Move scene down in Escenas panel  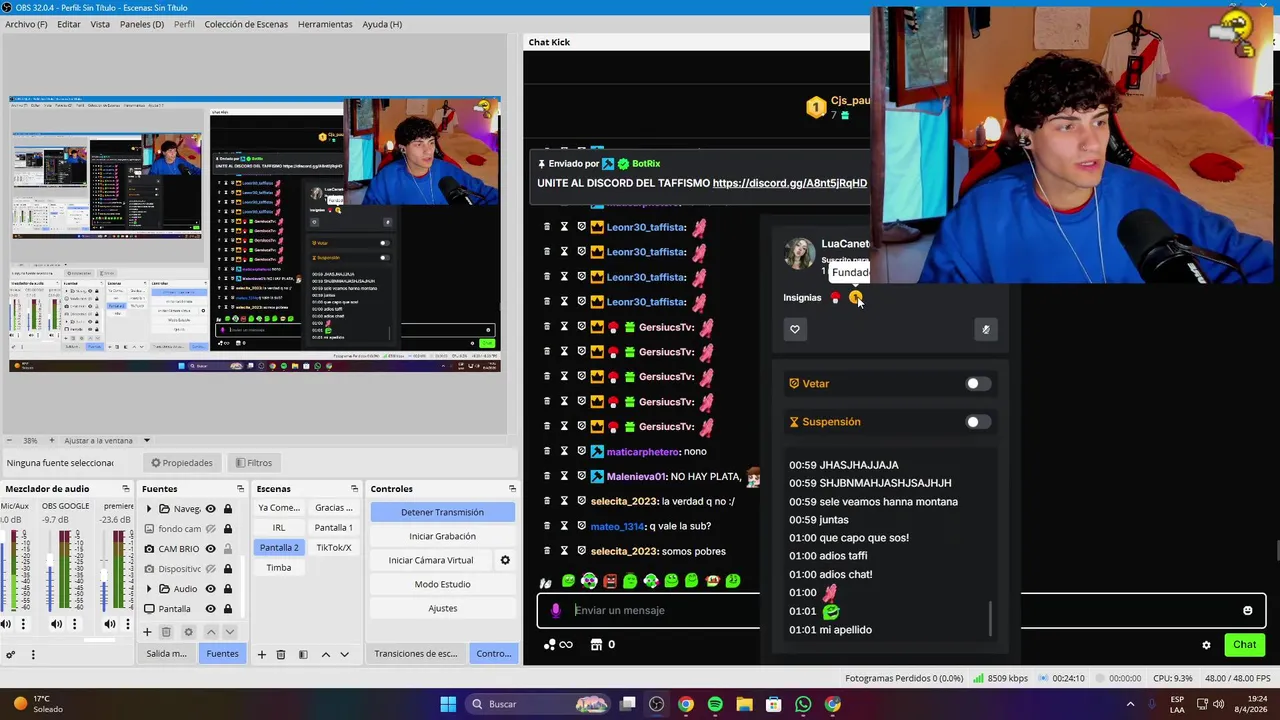click(x=344, y=654)
